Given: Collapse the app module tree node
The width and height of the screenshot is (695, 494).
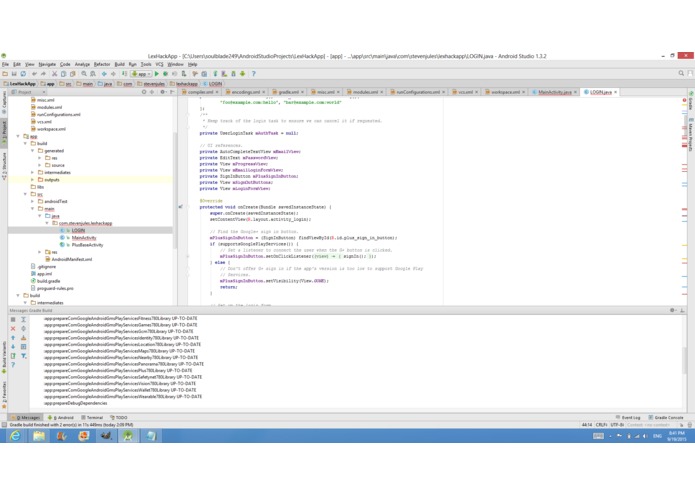Looking at the screenshot, I should pyautogui.click(x=18, y=136).
